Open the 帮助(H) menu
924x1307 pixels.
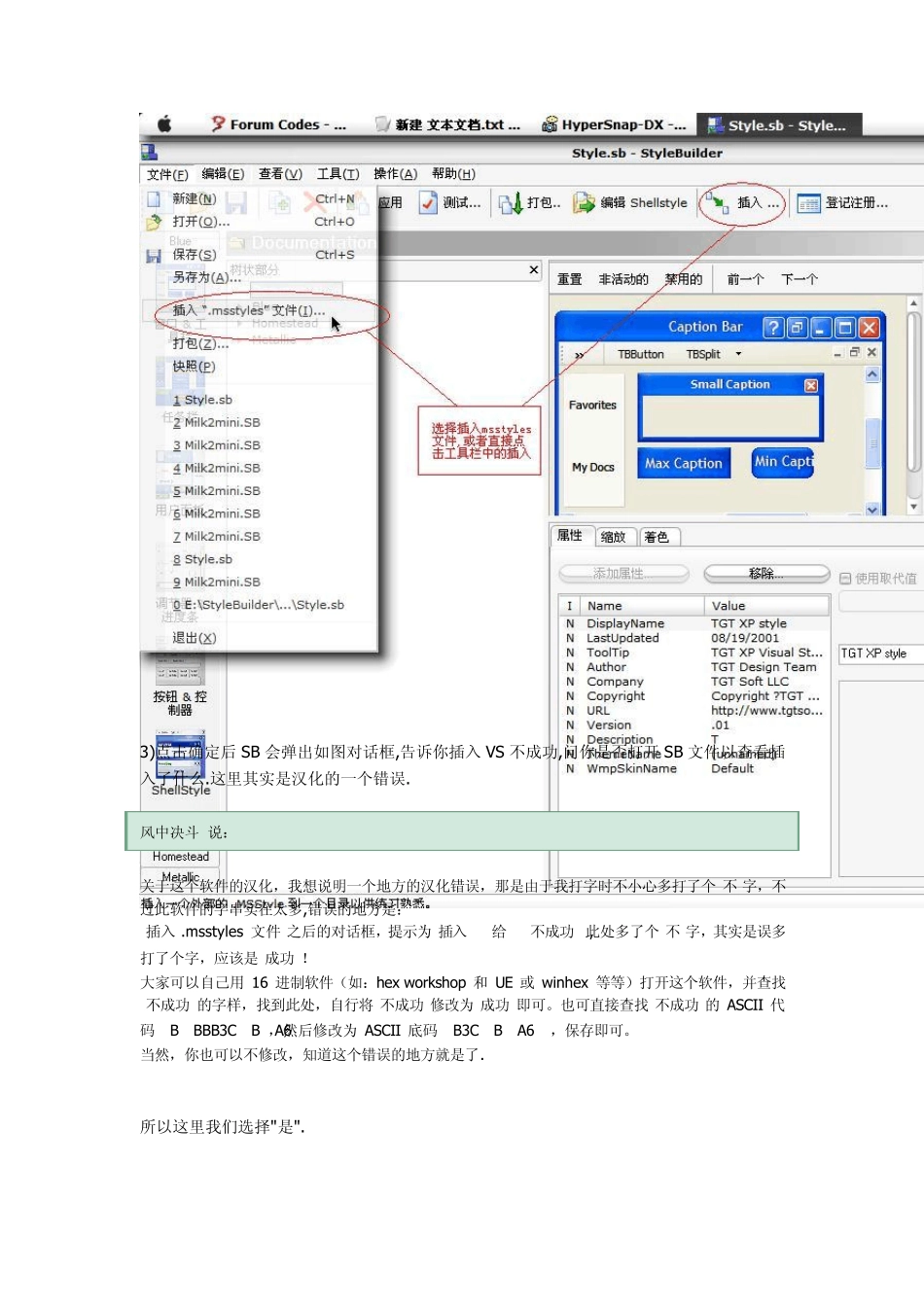453,174
